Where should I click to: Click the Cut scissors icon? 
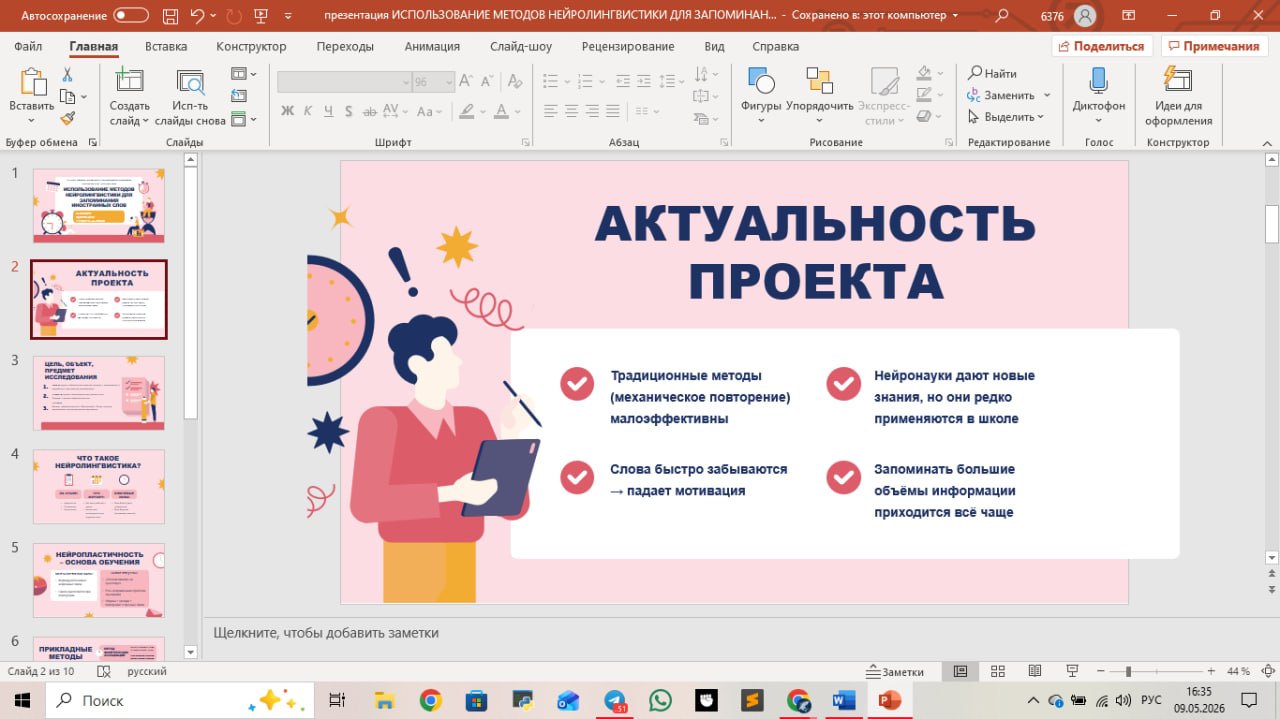coord(67,75)
